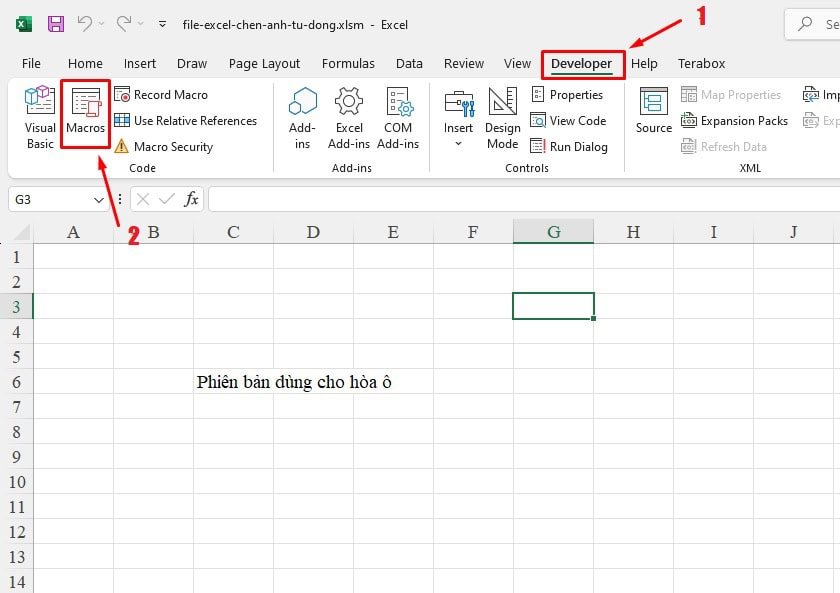Screen dimensions: 840x593
Task: Open the File tab
Action: click(31, 63)
